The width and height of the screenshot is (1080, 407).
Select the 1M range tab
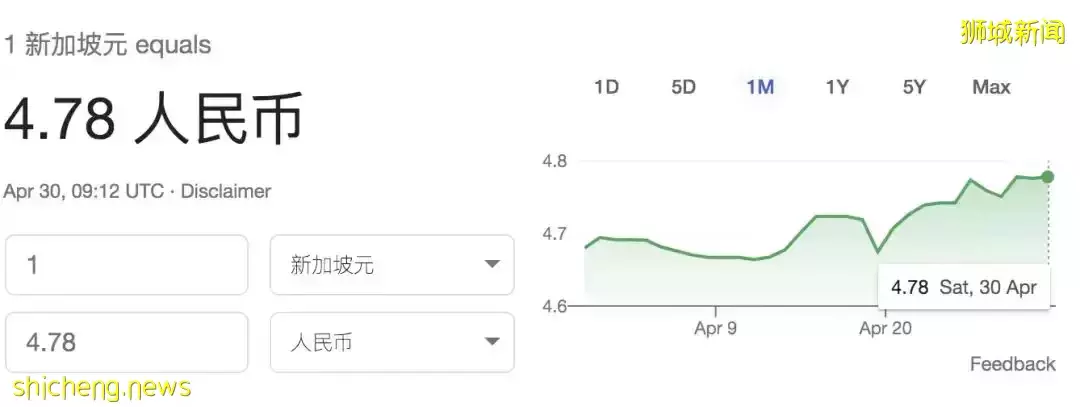760,87
